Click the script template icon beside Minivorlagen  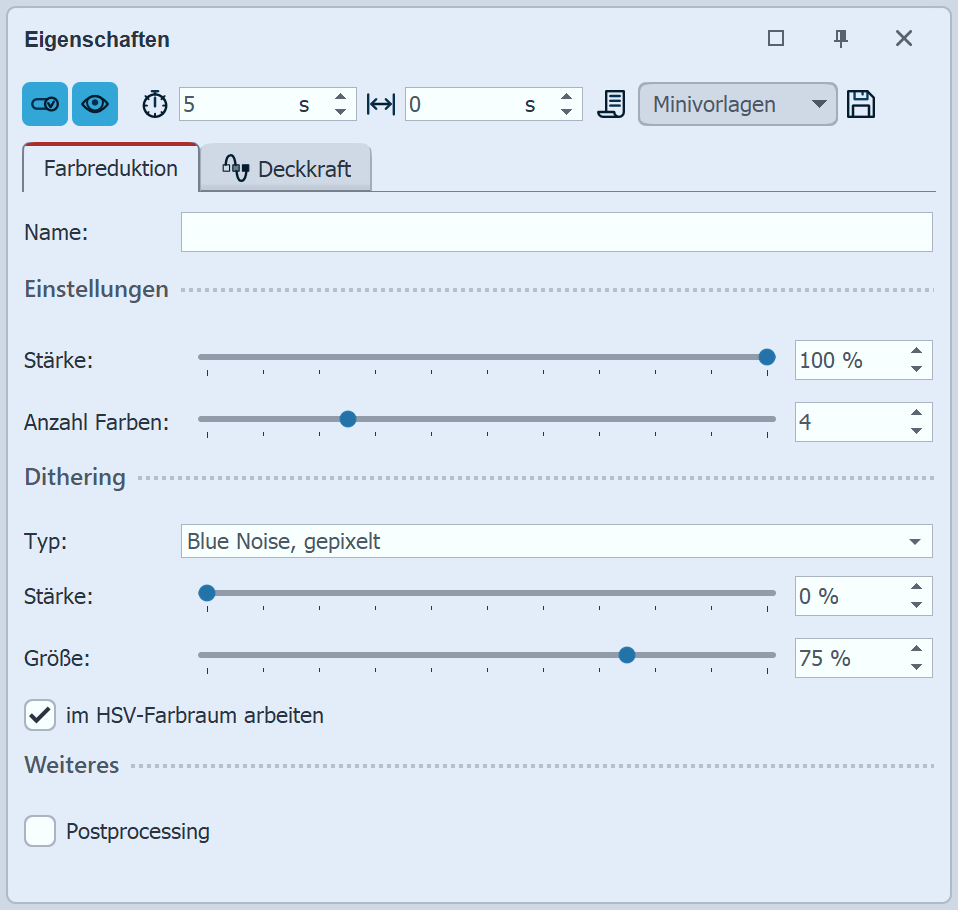click(611, 104)
